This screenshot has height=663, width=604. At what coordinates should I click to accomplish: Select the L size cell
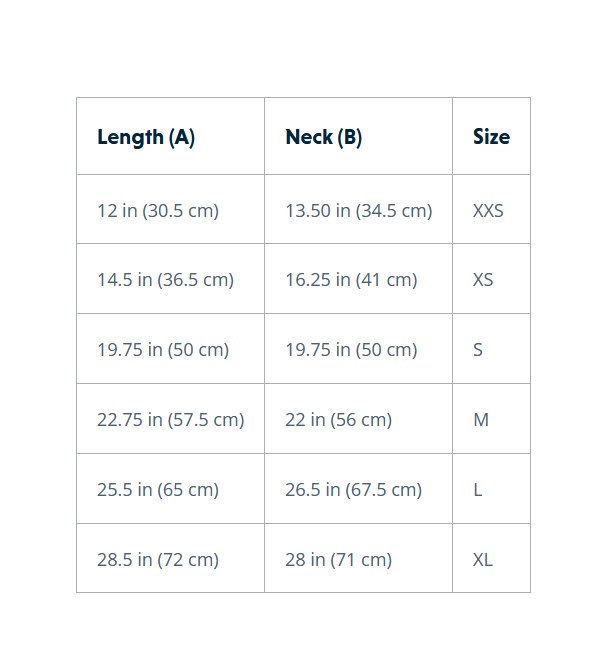click(x=478, y=490)
